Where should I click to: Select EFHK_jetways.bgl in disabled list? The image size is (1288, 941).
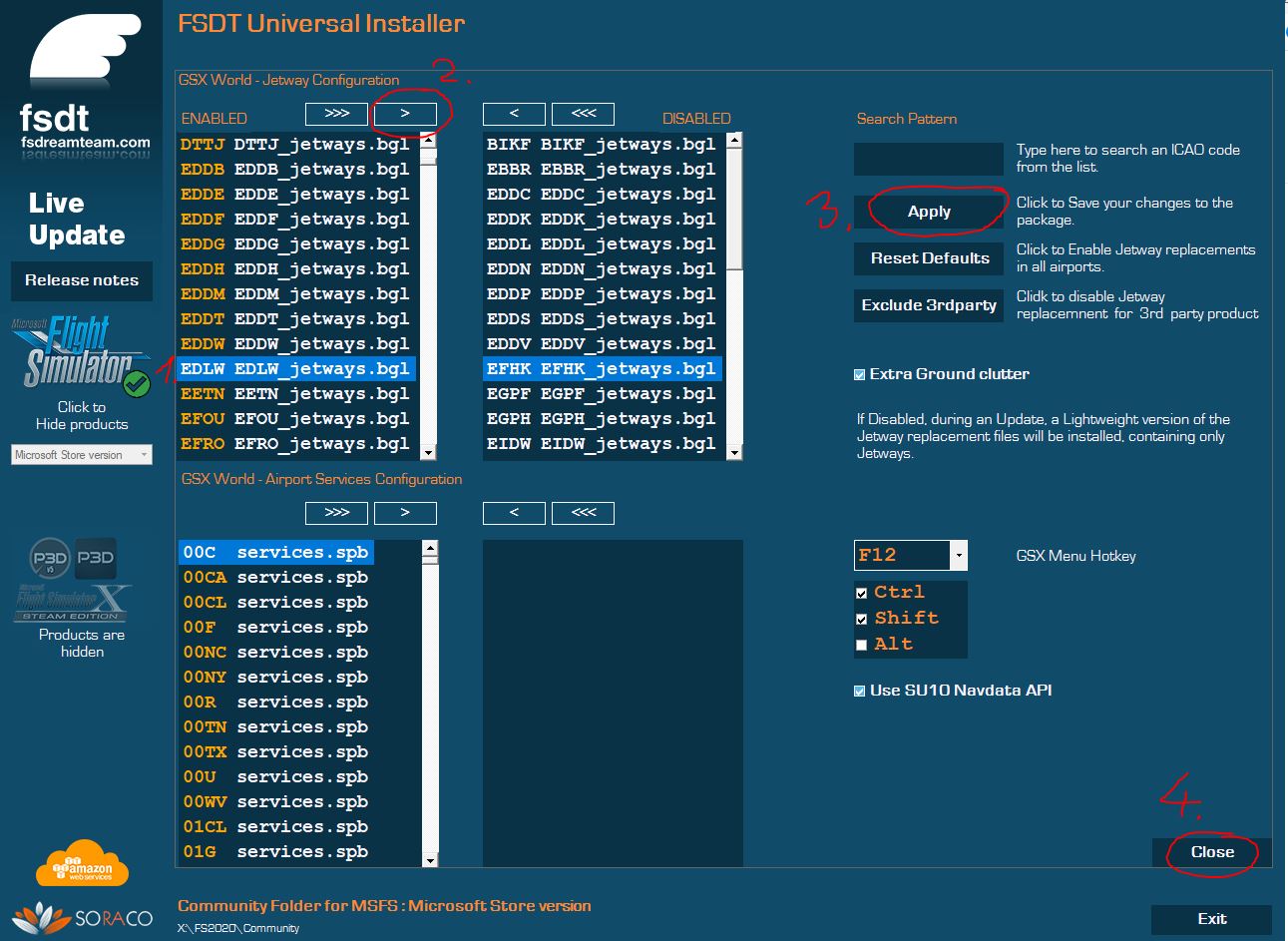(605, 369)
